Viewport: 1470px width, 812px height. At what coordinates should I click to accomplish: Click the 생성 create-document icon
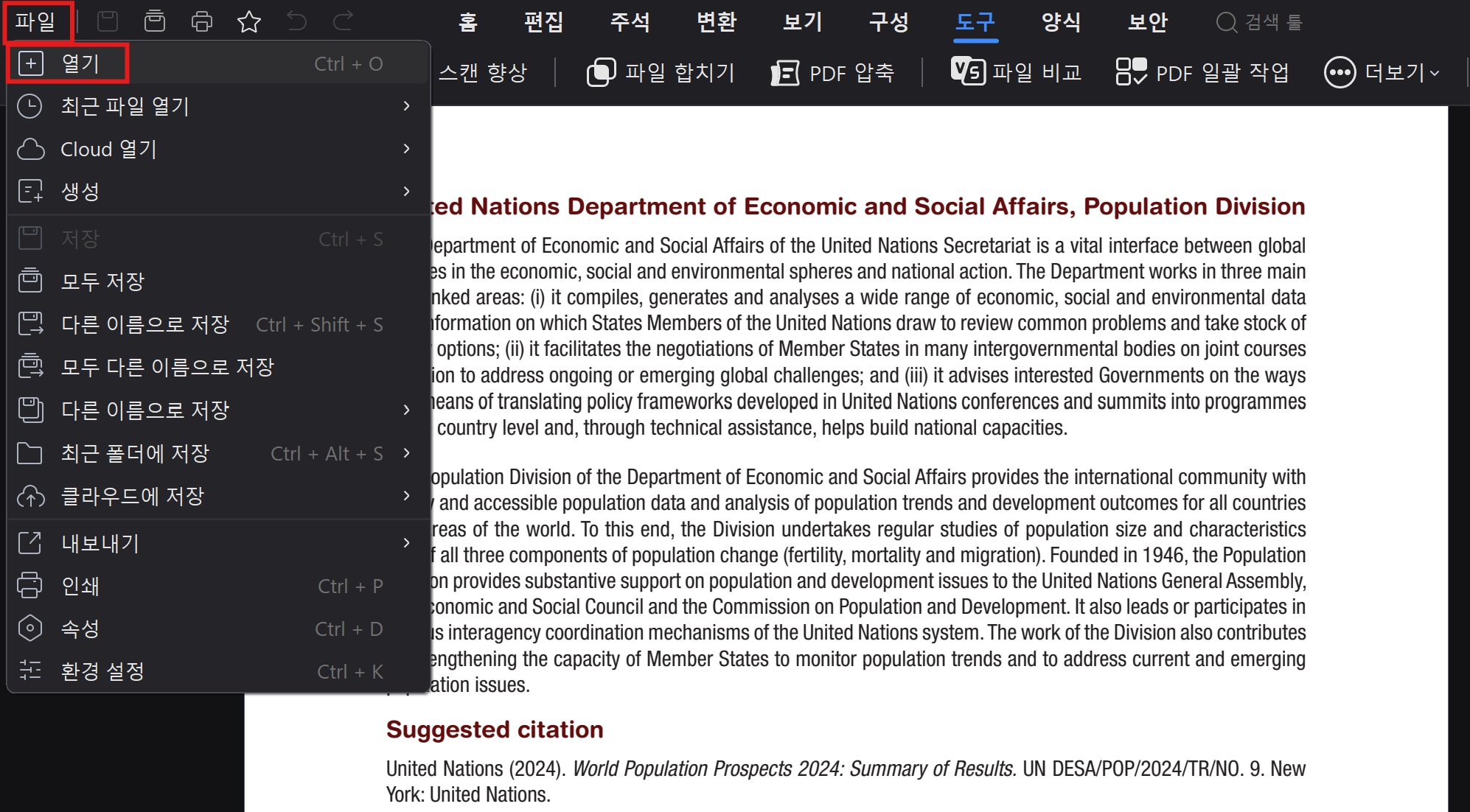30,192
